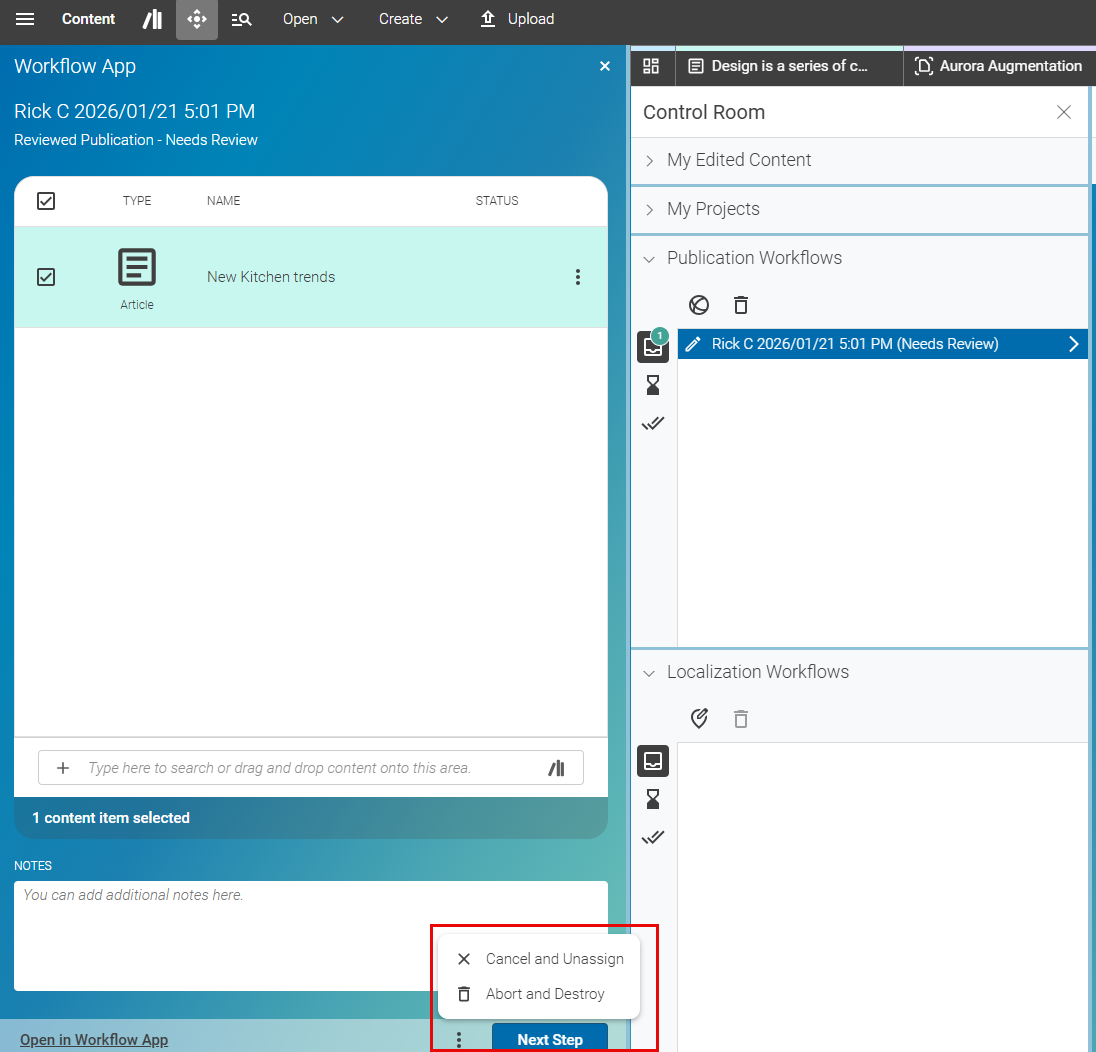Click the double-check completed icon in Localization Workflows
Image resolution: width=1096 pixels, height=1052 pixels.
point(653,837)
